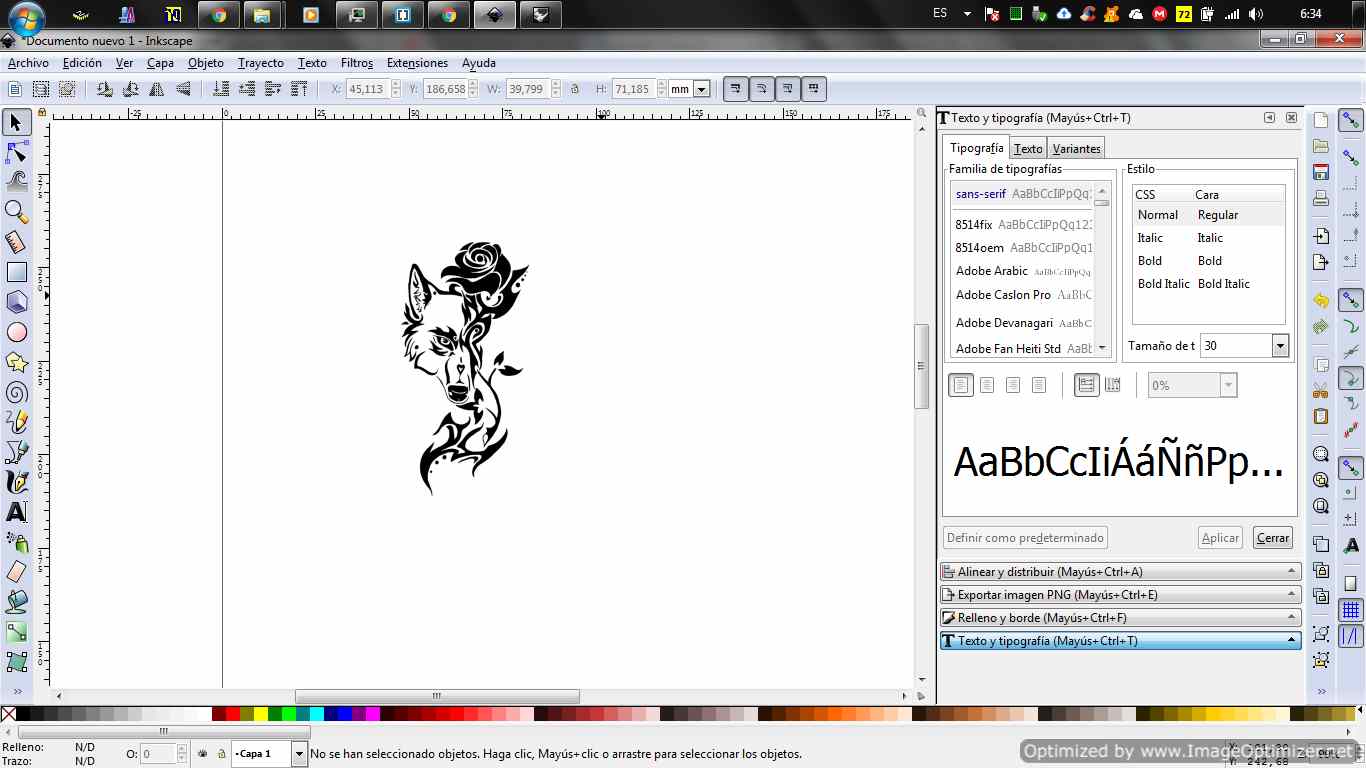Switch to the Variantes tab

pyautogui.click(x=1077, y=149)
